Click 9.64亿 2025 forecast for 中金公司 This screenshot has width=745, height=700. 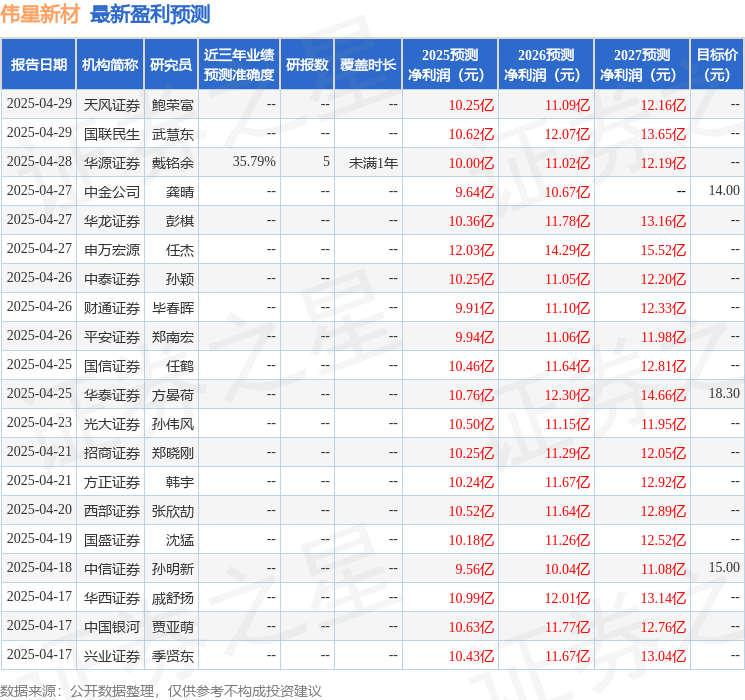point(475,192)
